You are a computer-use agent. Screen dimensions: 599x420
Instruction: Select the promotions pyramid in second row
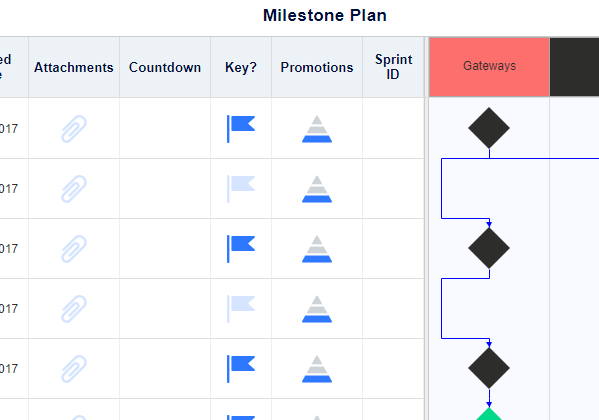pos(317,189)
